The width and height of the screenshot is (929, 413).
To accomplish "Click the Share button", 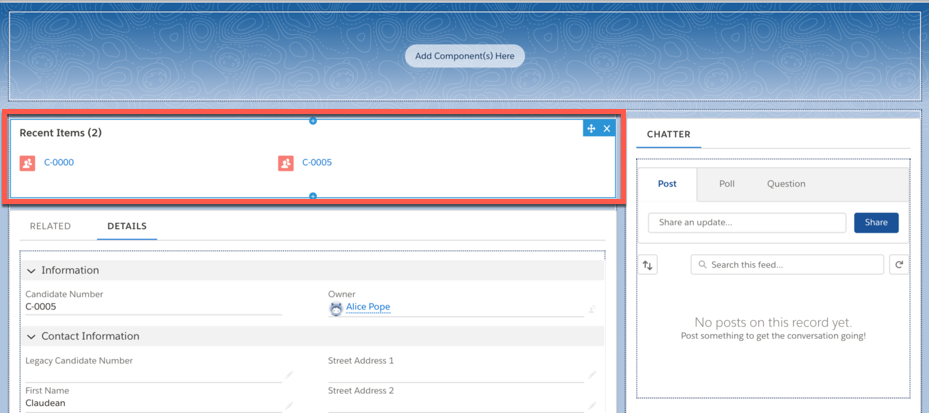I will pyautogui.click(x=876, y=223).
